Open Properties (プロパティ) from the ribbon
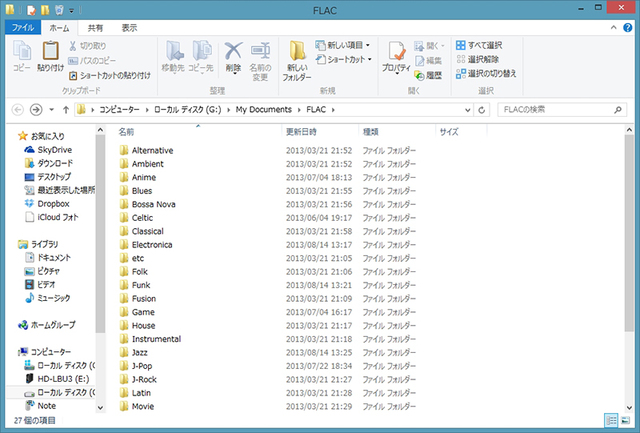The height and width of the screenshot is (433, 640). 396,56
